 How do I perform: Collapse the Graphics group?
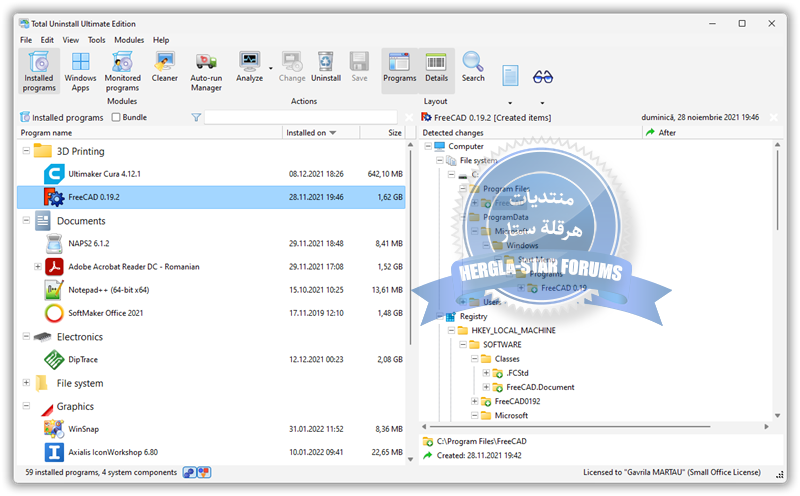click(x=26, y=406)
